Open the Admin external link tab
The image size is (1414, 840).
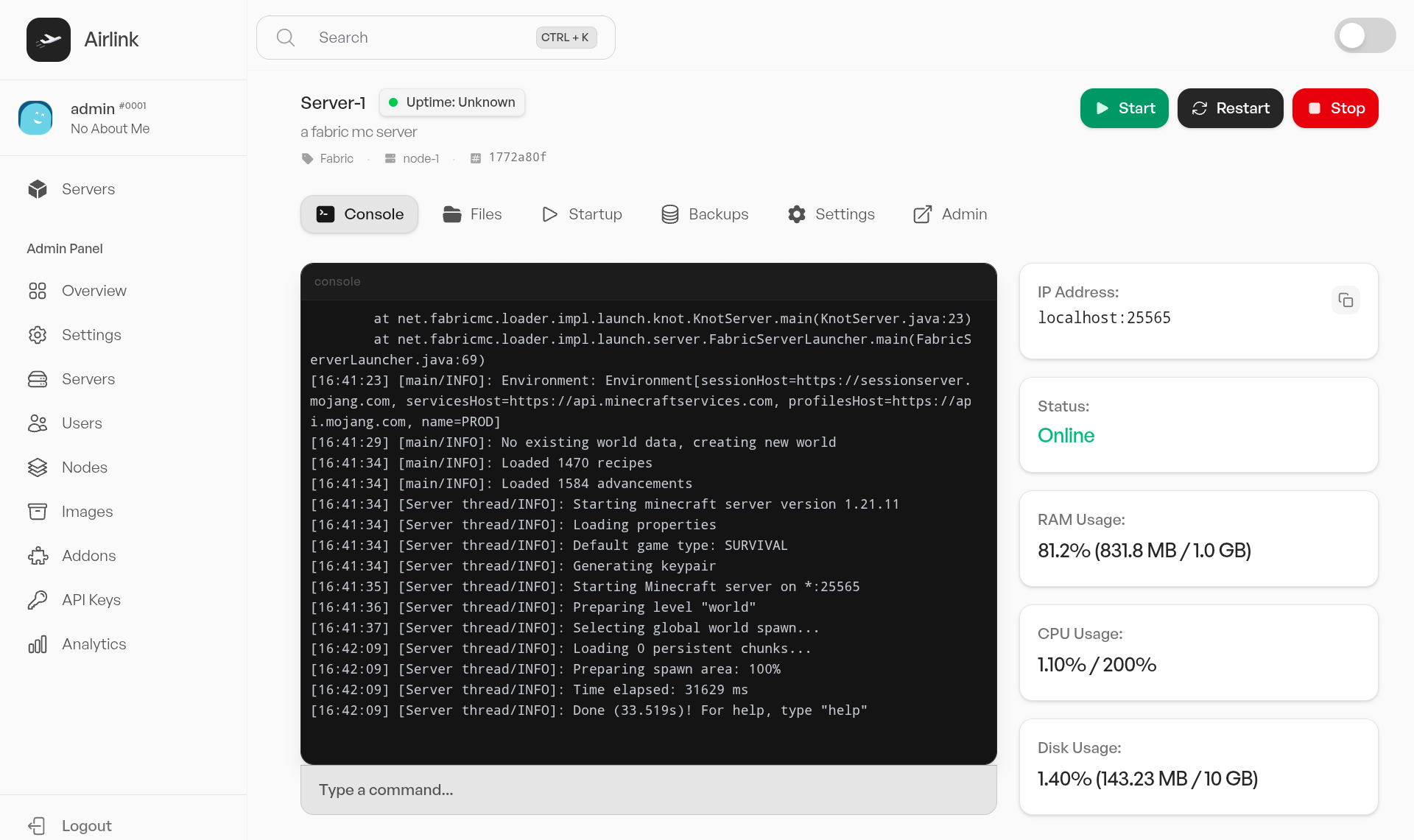coord(950,214)
